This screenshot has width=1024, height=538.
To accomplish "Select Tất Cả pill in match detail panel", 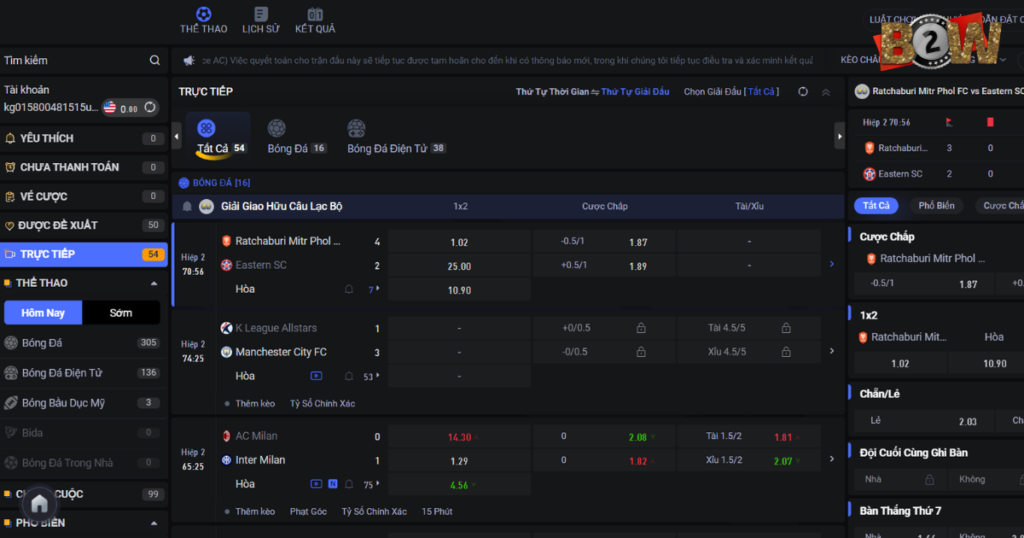I will pos(876,206).
